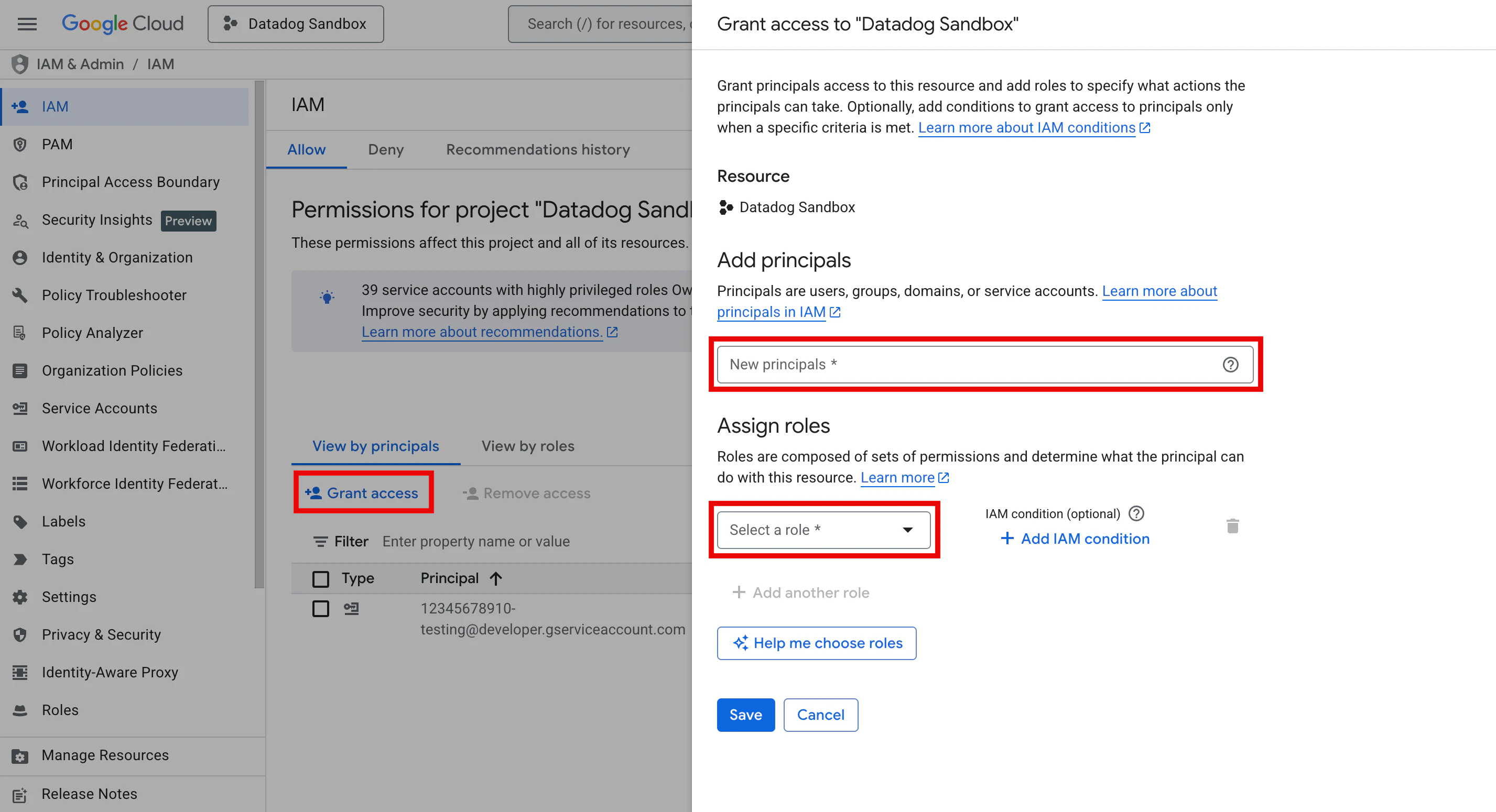Image resolution: width=1496 pixels, height=812 pixels.
Task: Open the Select a role dropdown
Action: pyautogui.click(x=823, y=530)
